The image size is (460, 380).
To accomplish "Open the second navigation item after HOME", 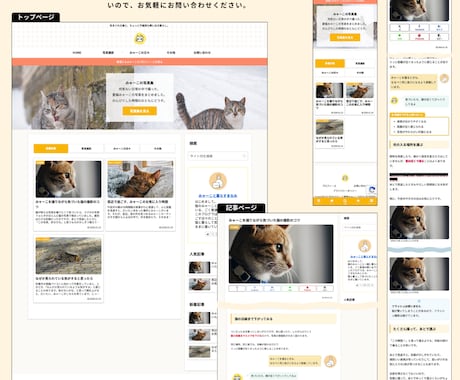I will tap(108, 53).
